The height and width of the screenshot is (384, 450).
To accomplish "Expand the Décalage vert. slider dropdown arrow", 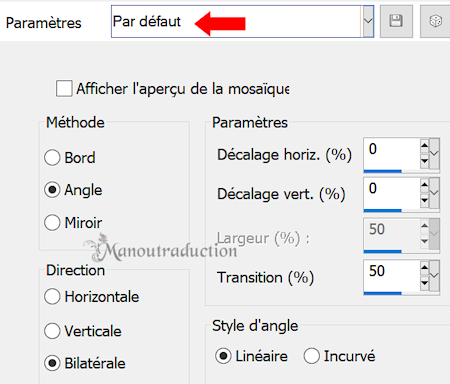I will click(x=434, y=193).
